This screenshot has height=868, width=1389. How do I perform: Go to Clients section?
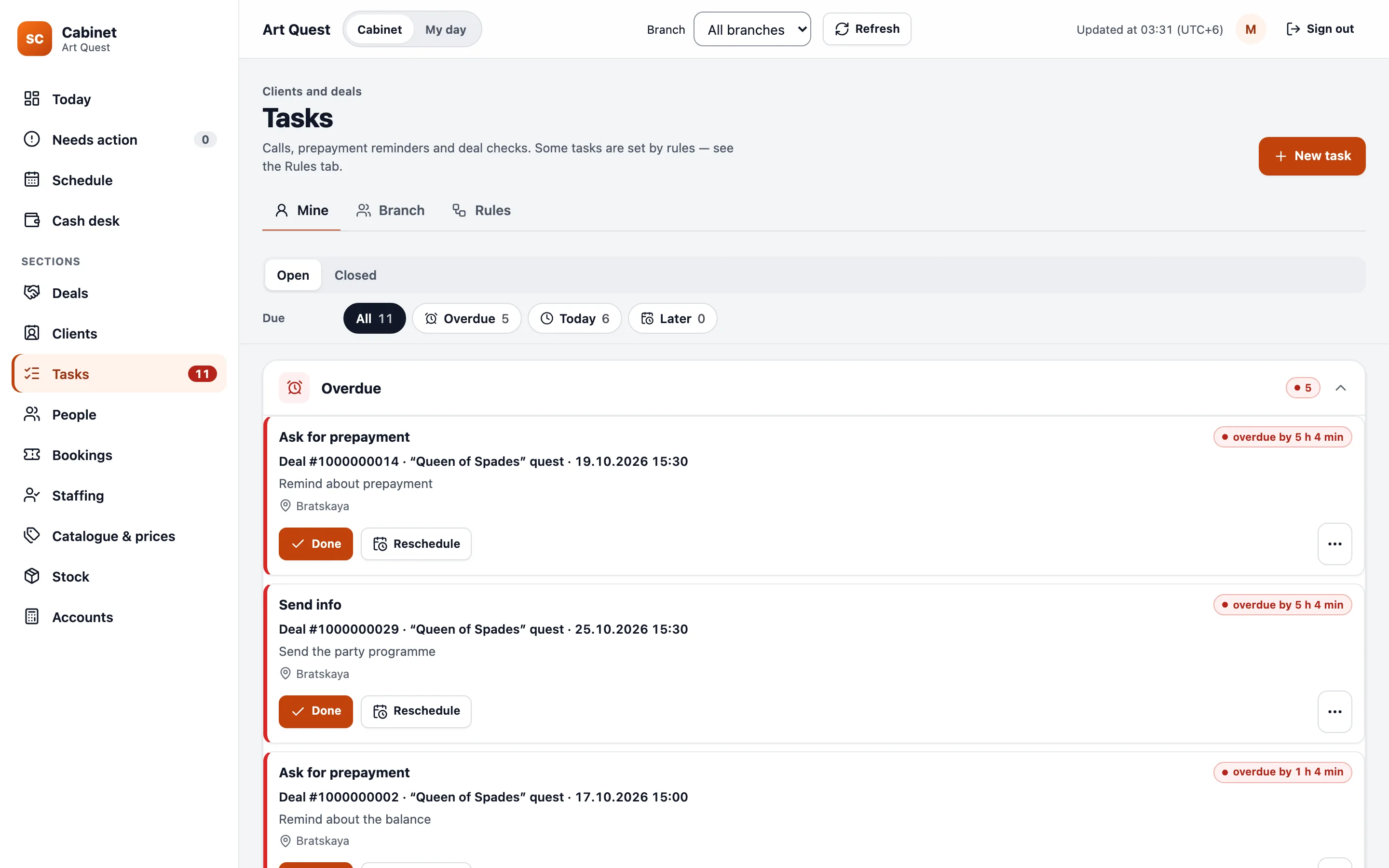[x=120, y=333]
